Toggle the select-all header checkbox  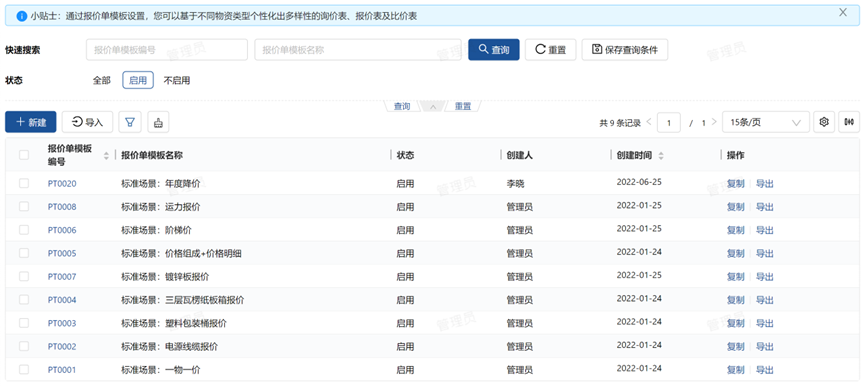point(24,155)
